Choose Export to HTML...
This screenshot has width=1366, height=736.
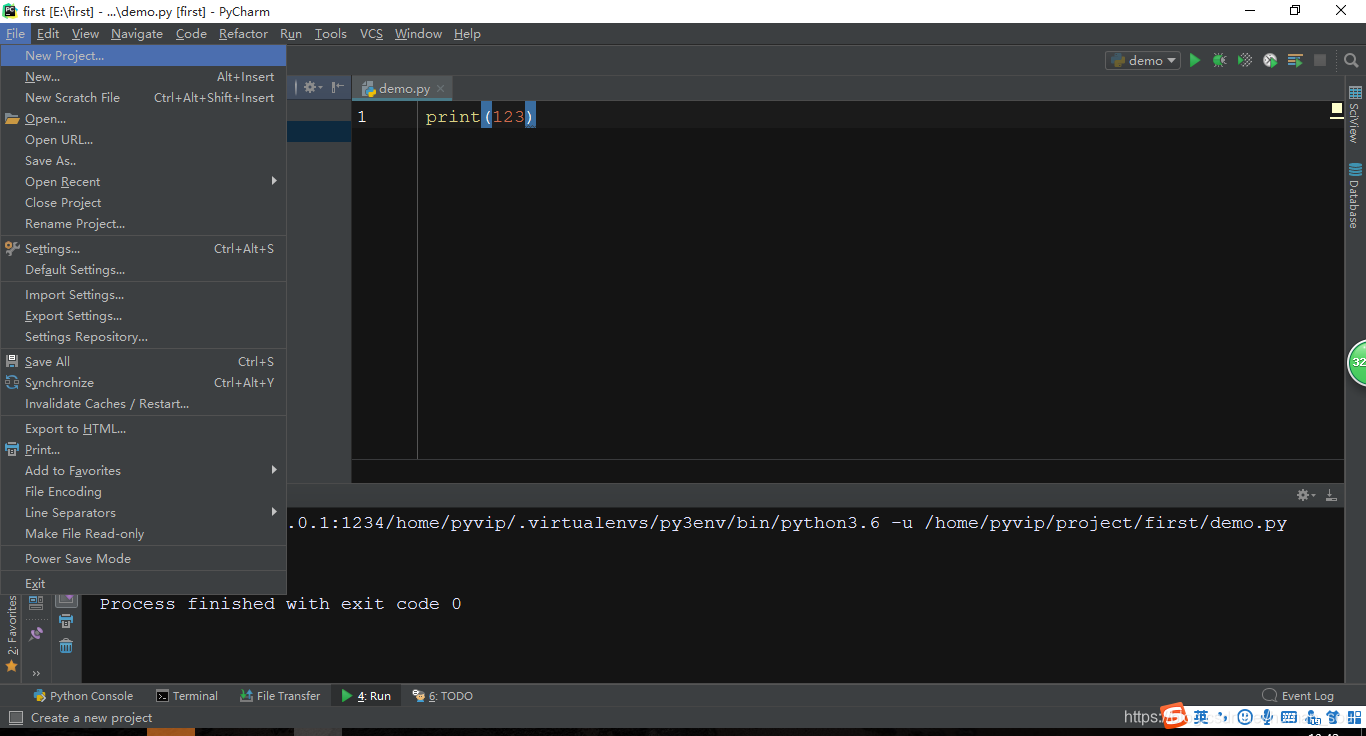pyautogui.click(x=144, y=428)
